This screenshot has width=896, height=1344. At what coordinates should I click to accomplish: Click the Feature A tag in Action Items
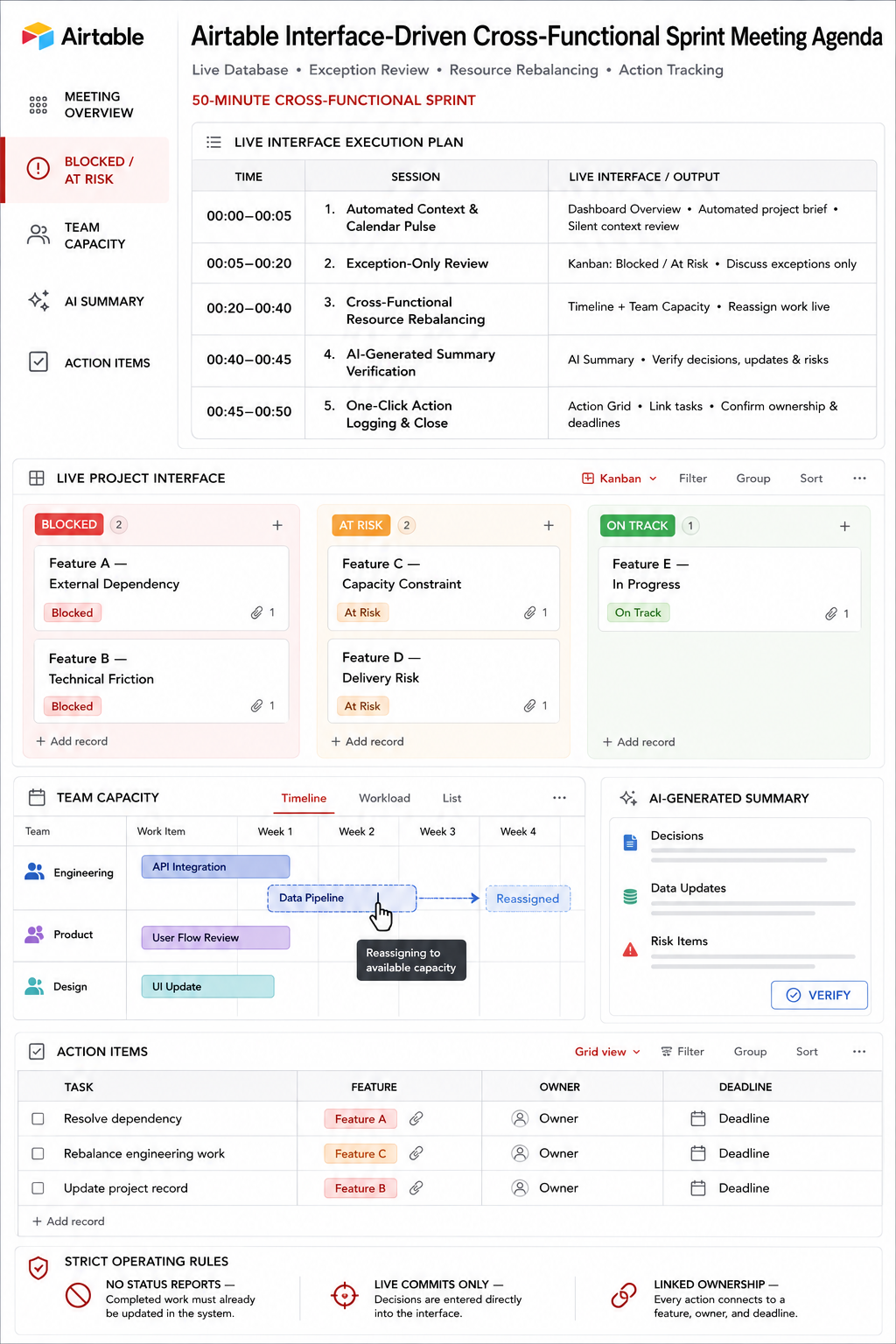(360, 1118)
